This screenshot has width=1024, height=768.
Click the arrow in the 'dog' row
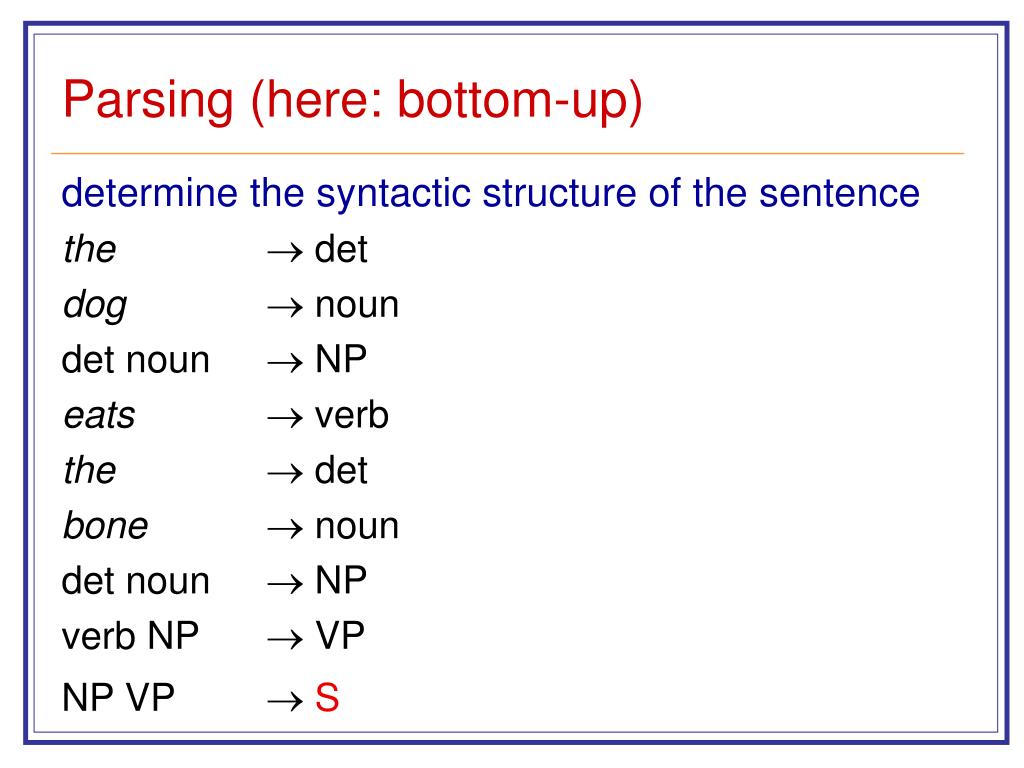(285, 307)
